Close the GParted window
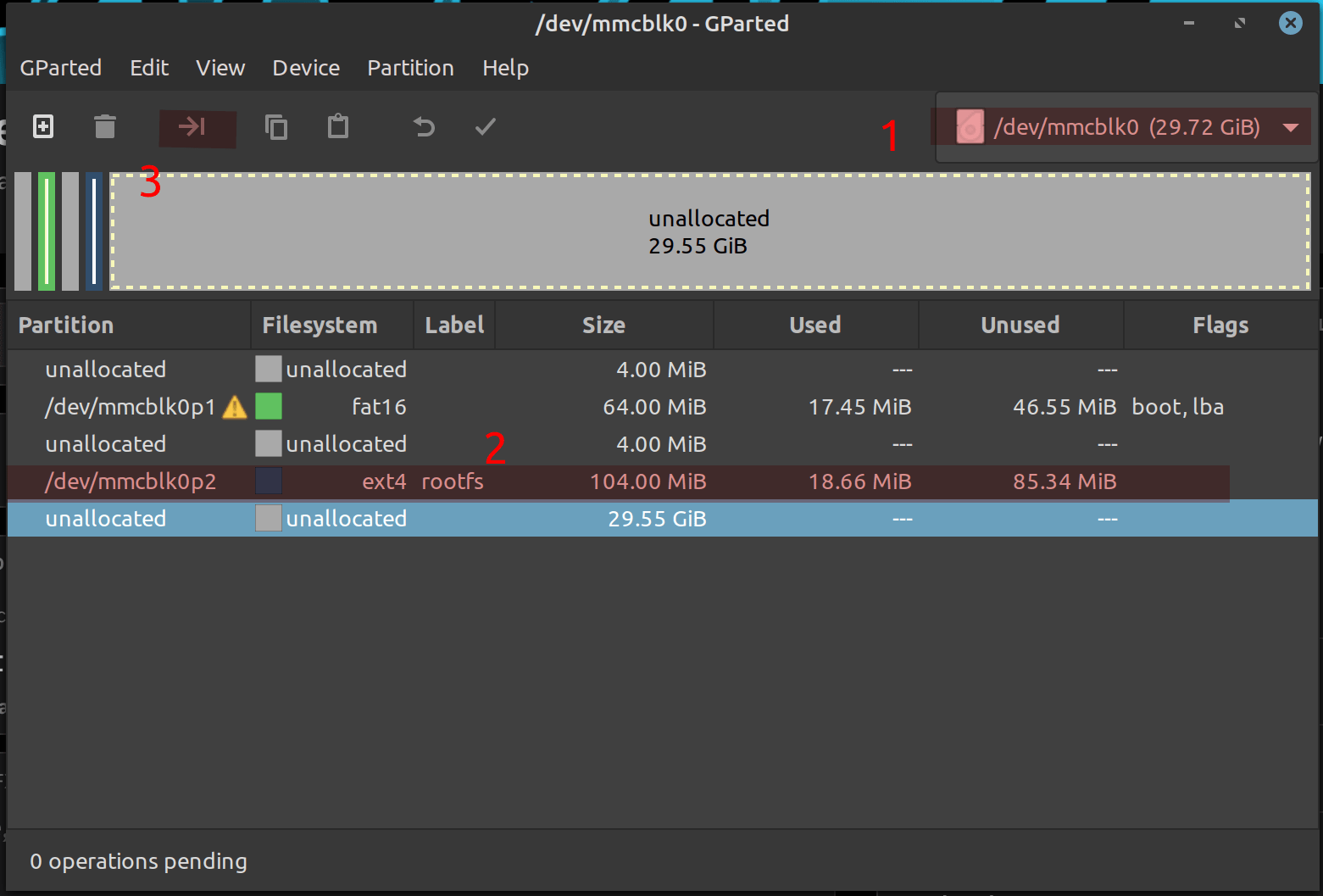 click(1290, 23)
